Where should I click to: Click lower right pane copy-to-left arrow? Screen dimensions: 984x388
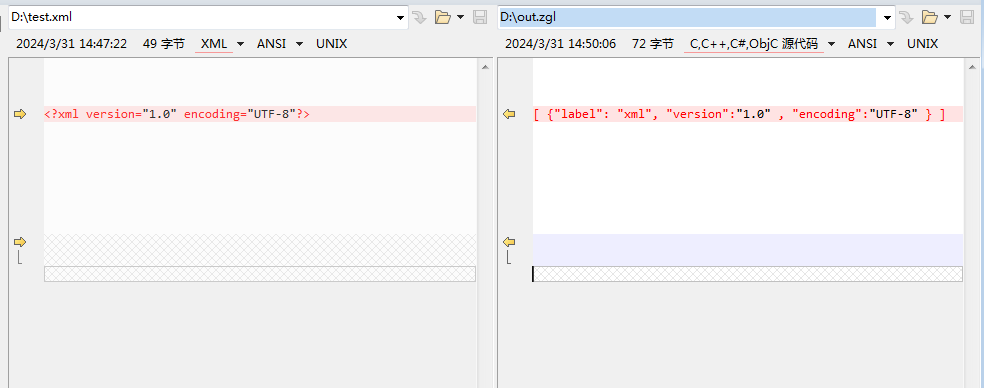[x=509, y=242]
